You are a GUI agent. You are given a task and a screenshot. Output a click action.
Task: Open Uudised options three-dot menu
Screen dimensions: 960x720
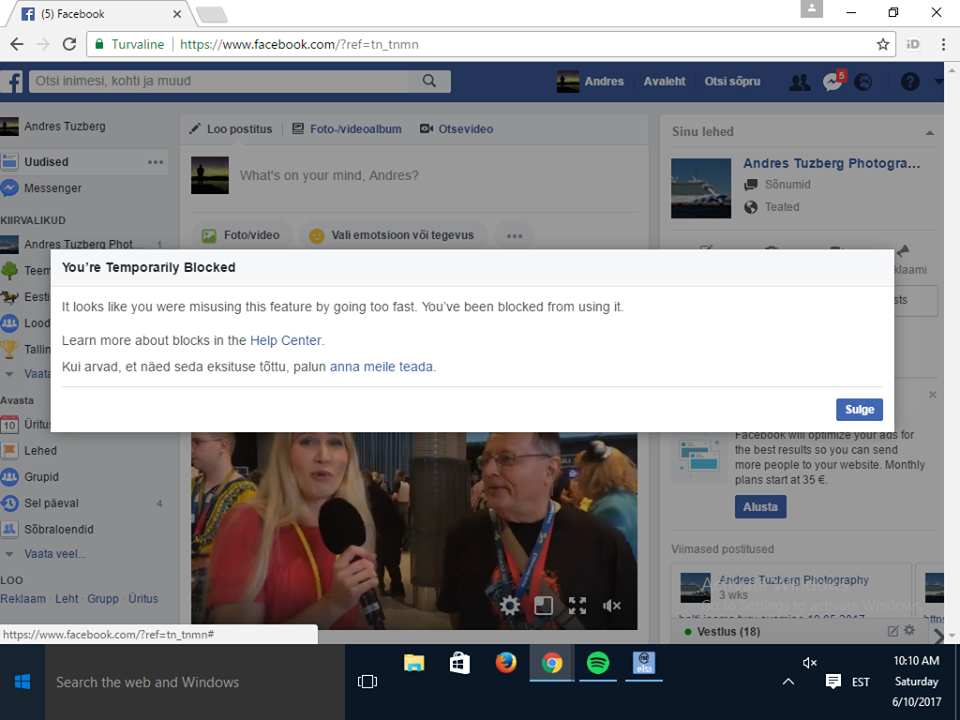pos(156,162)
